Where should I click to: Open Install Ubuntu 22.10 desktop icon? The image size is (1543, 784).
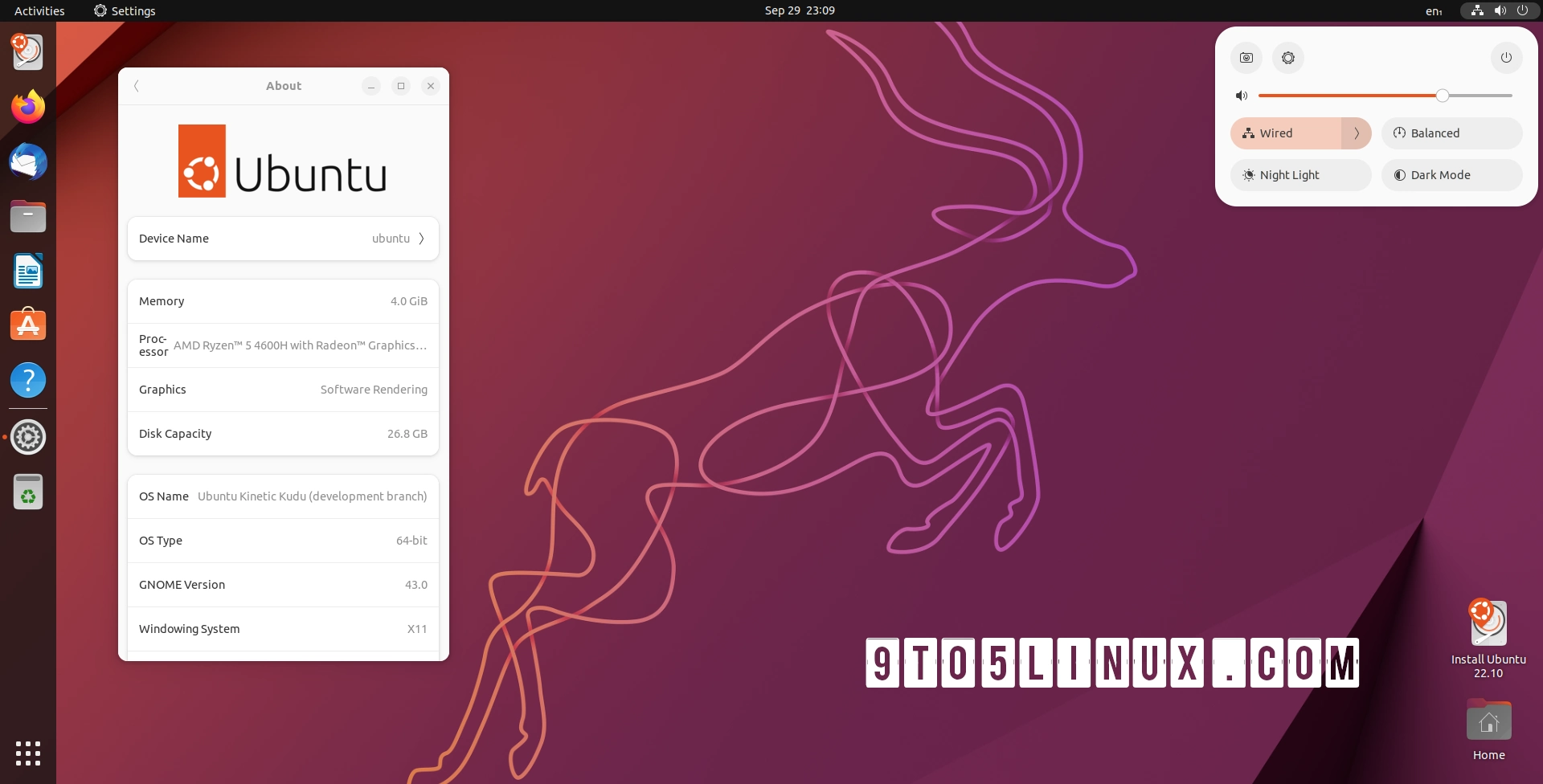tap(1488, 639)
